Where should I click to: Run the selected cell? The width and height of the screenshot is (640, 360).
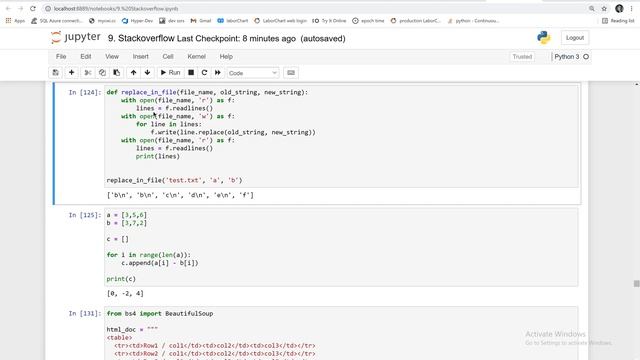170,73
